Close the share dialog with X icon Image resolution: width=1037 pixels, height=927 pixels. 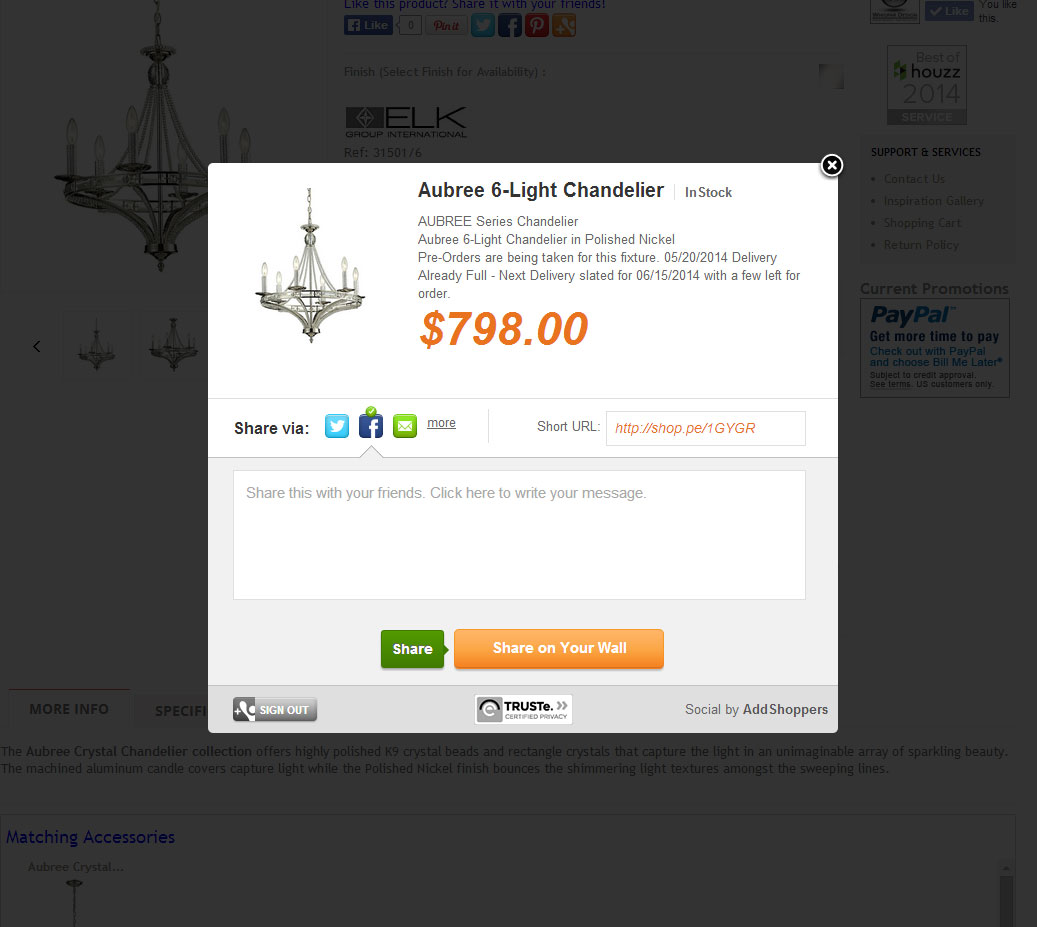point(831,165)
